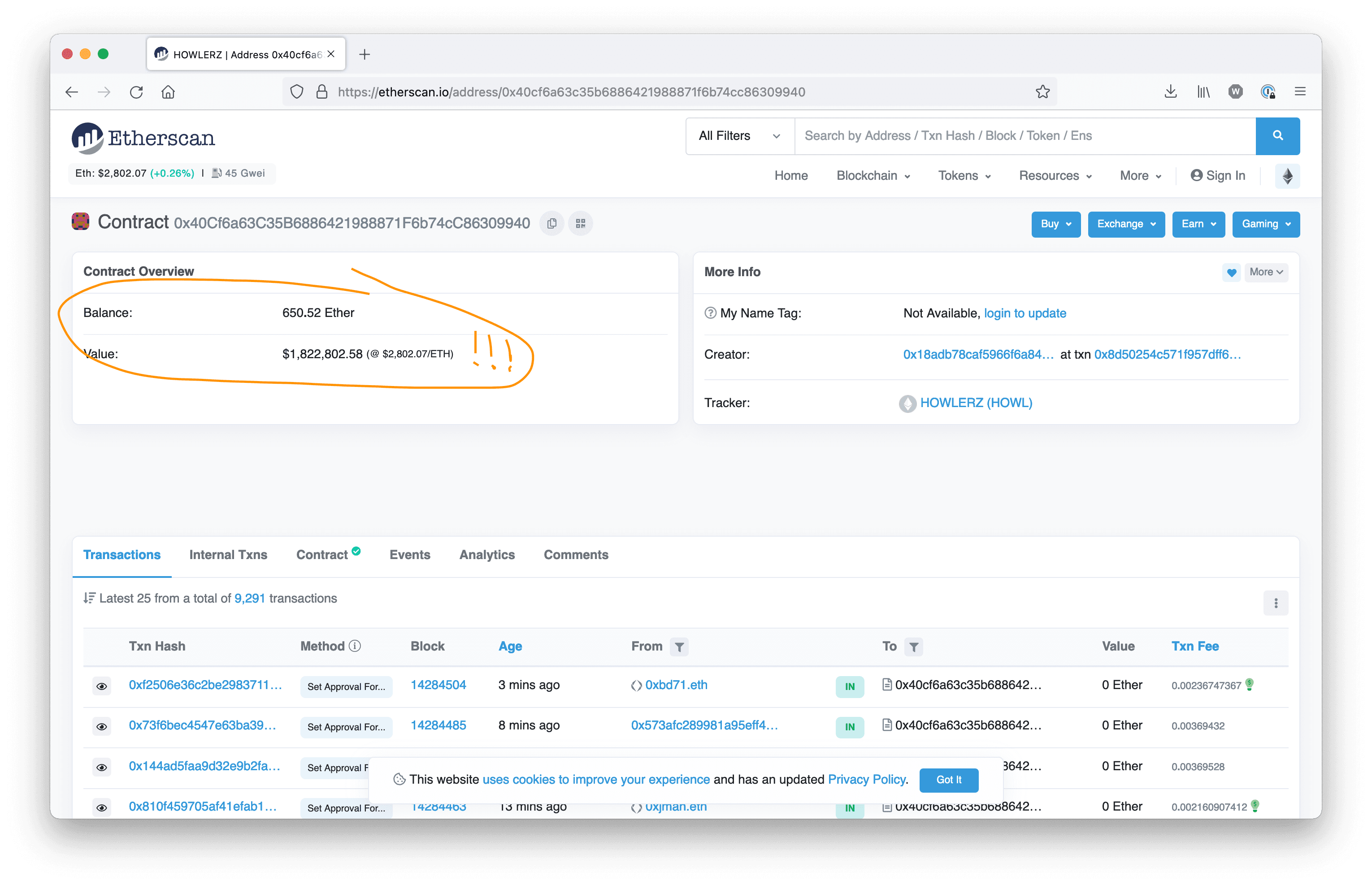The image size is (1372, 885).
Task: Open creator address 0x18adb78caf5966f6a84
Action: 978,355
